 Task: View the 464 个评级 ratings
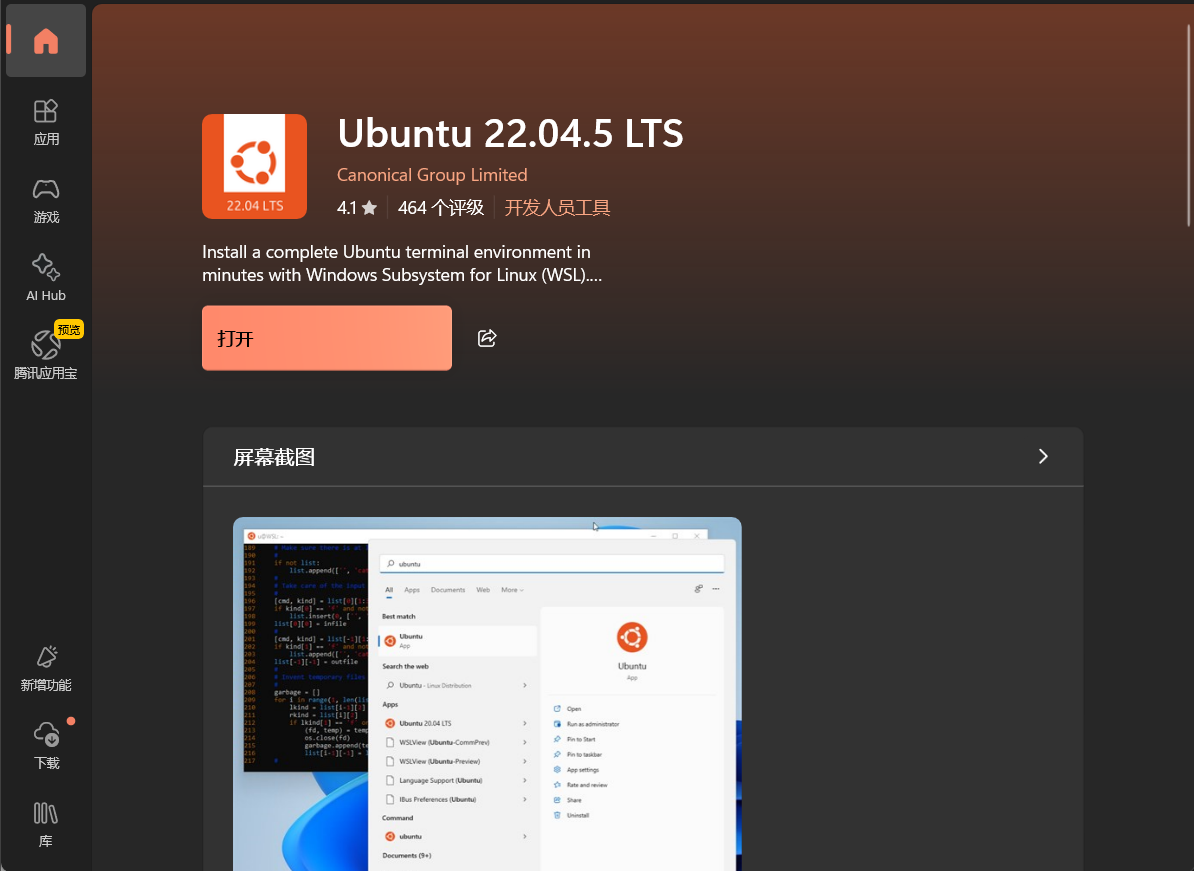[x=441, y=208]
